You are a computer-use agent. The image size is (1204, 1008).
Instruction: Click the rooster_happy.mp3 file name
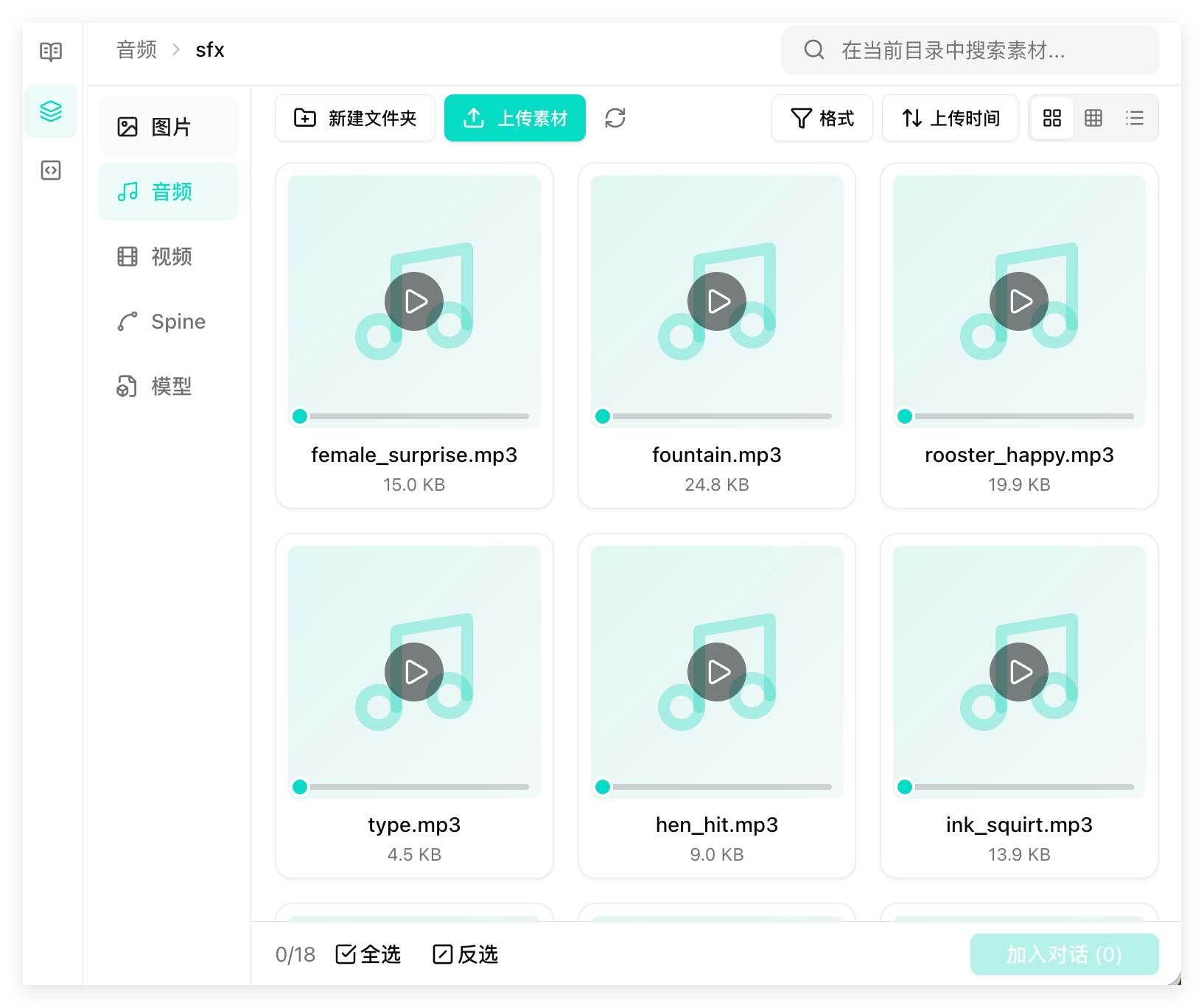click(x=1019, y=455)
